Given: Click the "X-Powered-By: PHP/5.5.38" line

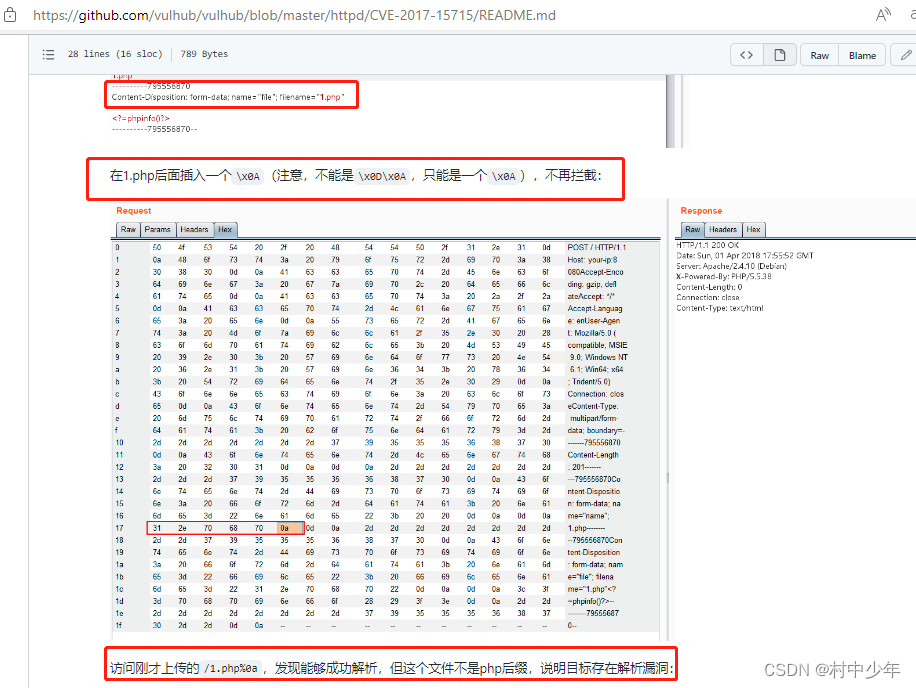Looking at the screenshot, I should tap(724, 276).
